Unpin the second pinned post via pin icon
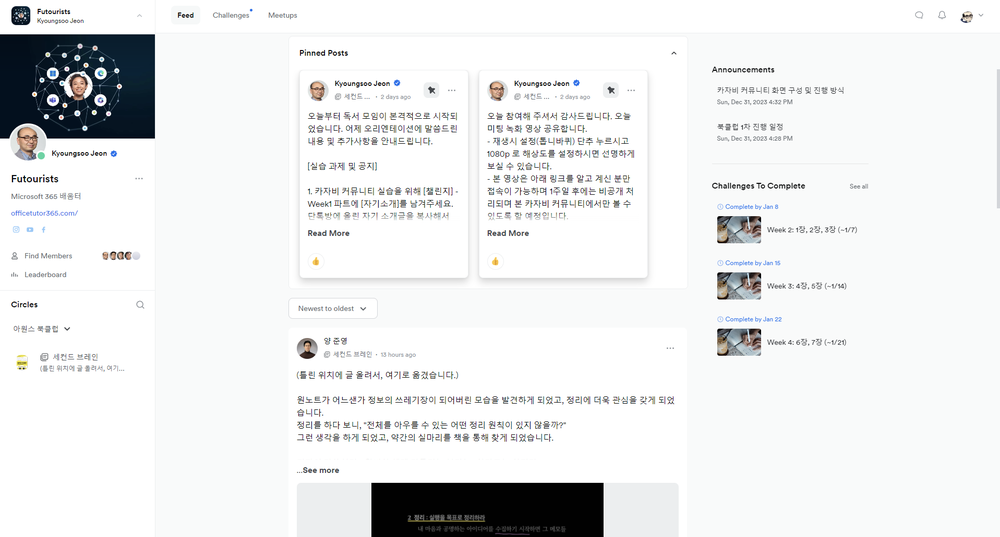The image size is (1000, 537). [610, 89]
